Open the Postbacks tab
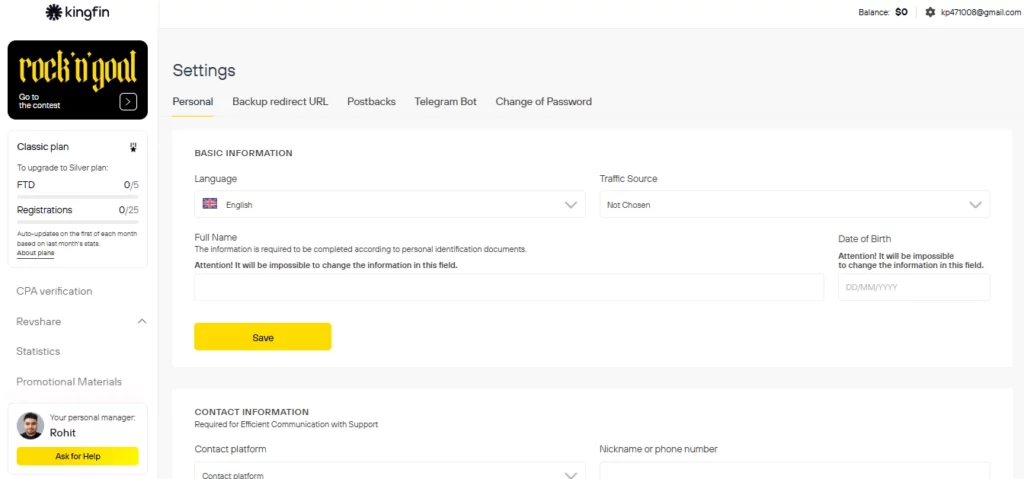This screenshot has width=1024, height=479. (371, 102)
